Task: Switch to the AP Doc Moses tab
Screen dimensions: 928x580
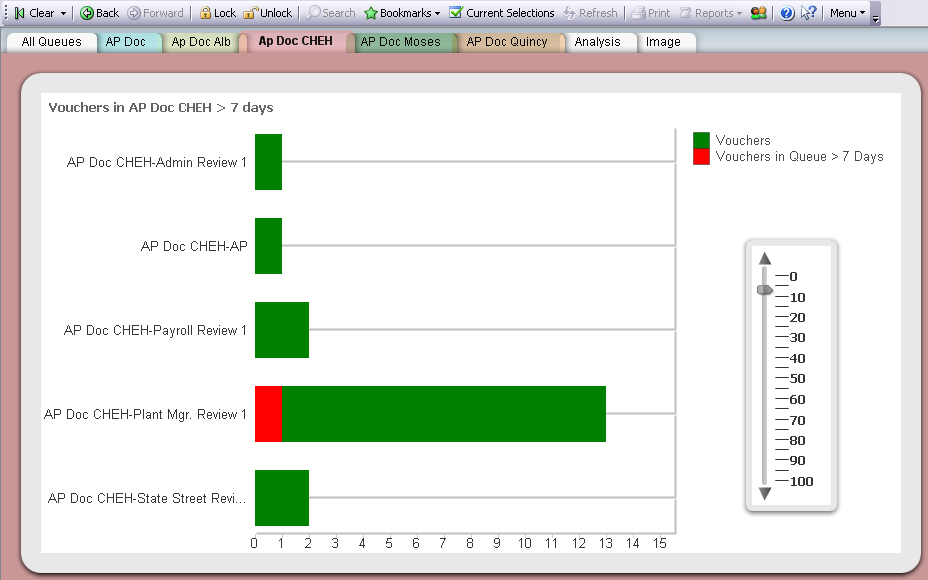Action: pyautogui.click(x=400, y=42)
